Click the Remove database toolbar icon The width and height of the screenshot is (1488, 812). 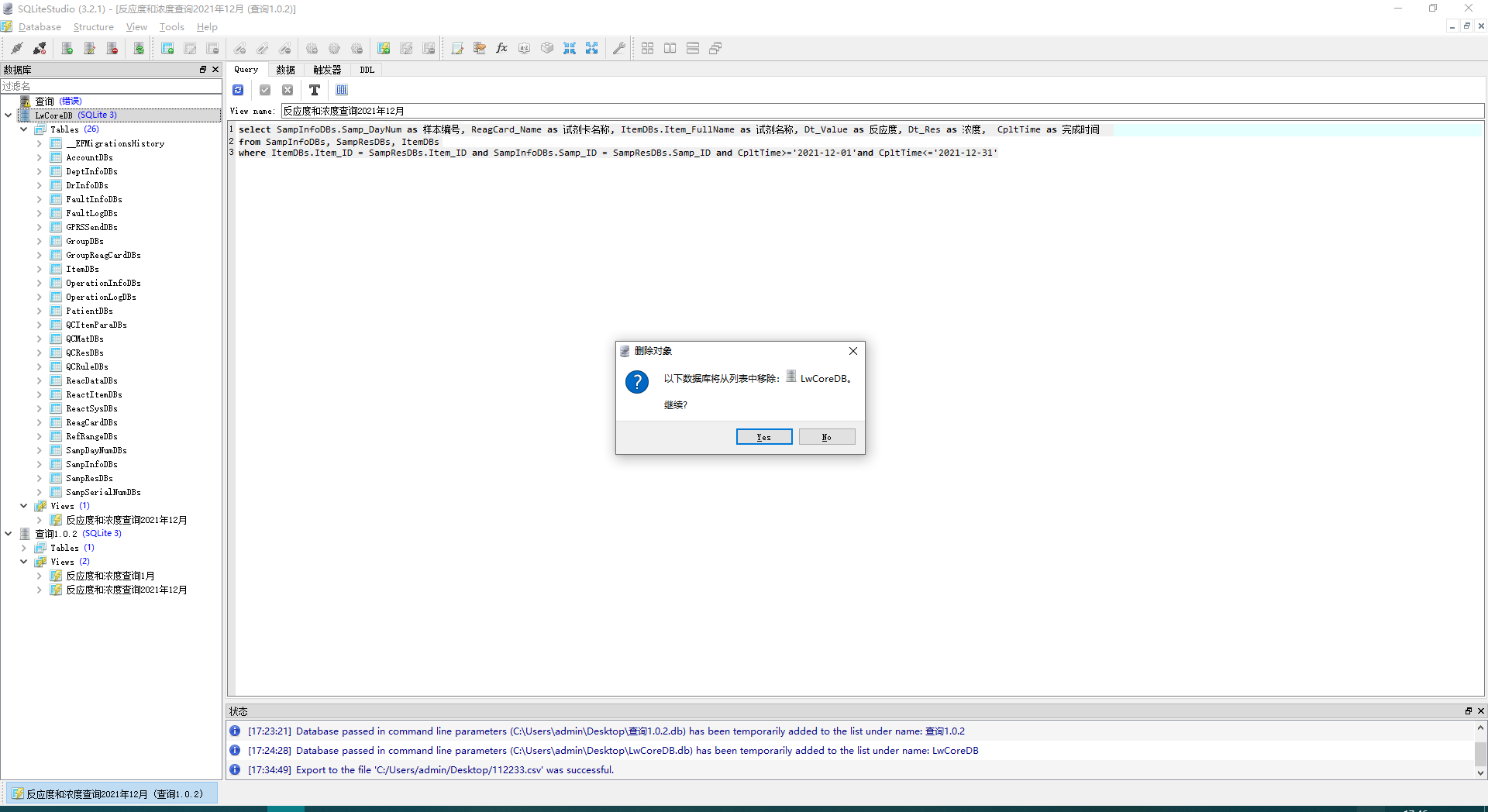pyautogui.click(x=112, y=48)
